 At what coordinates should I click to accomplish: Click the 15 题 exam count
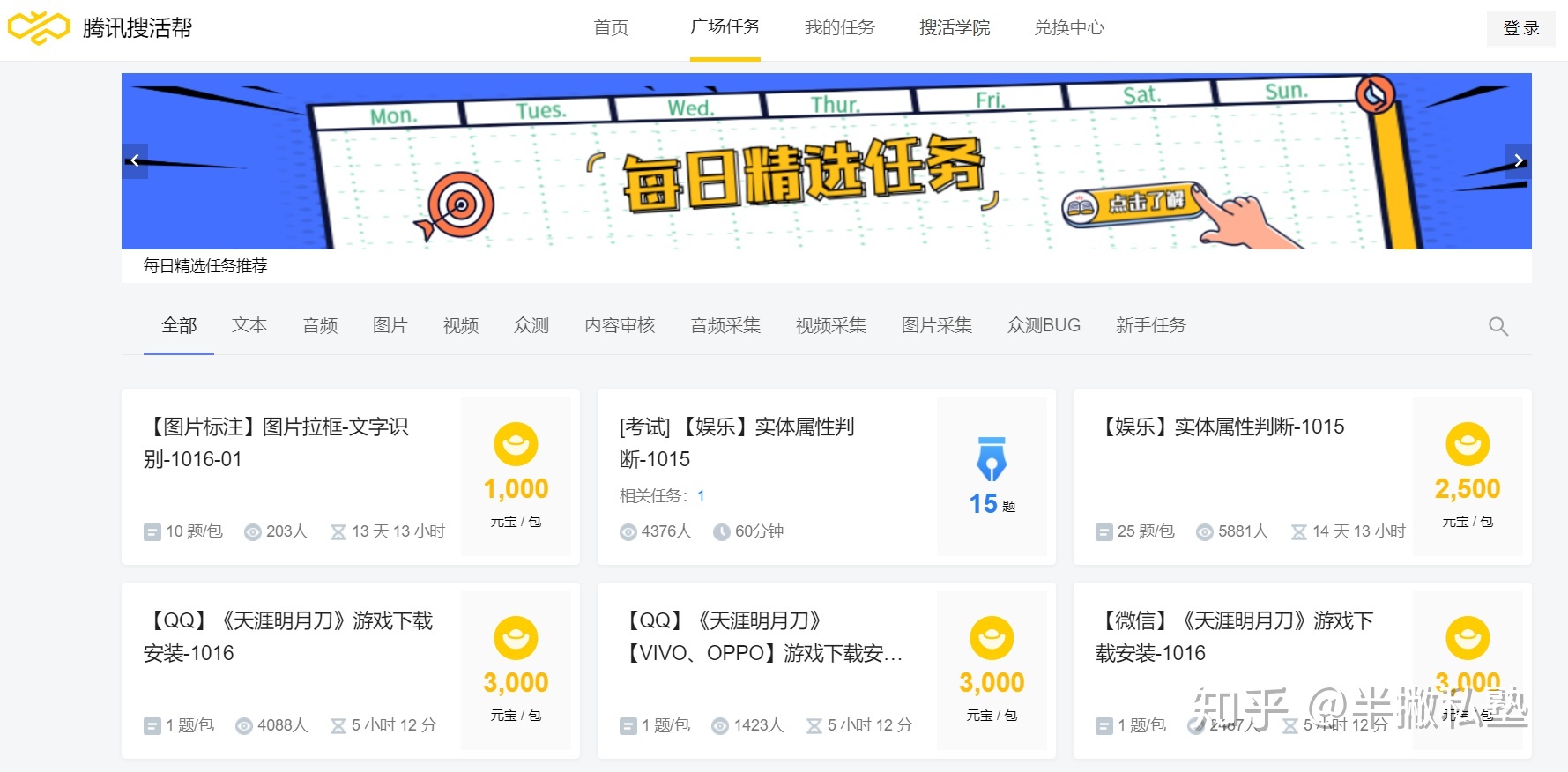tap(992, 504)
